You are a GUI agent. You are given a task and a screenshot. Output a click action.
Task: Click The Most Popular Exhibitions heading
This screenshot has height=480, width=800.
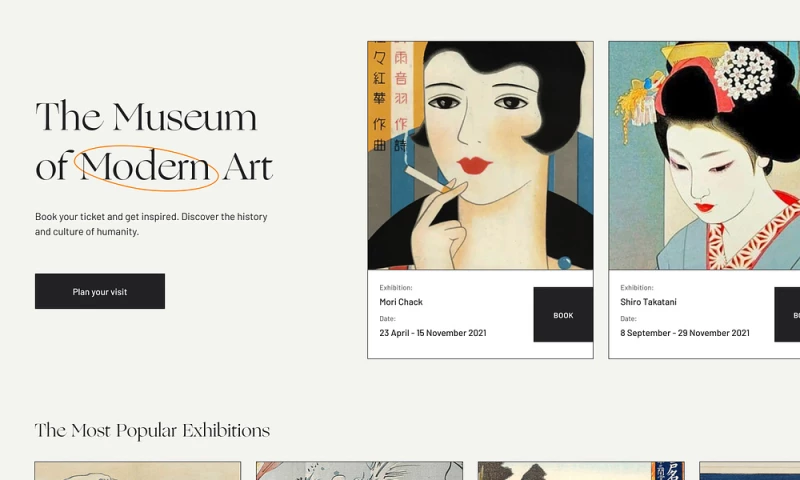coord(152,431)
